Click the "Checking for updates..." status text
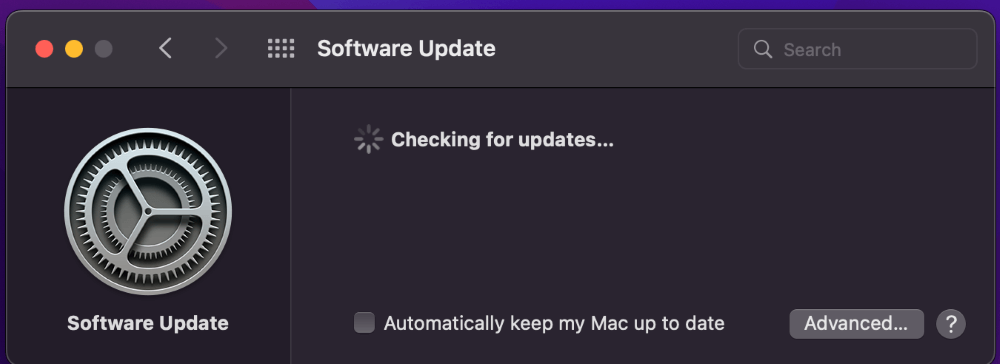This screenshot has width=1000, height=364. pos(502,140)
